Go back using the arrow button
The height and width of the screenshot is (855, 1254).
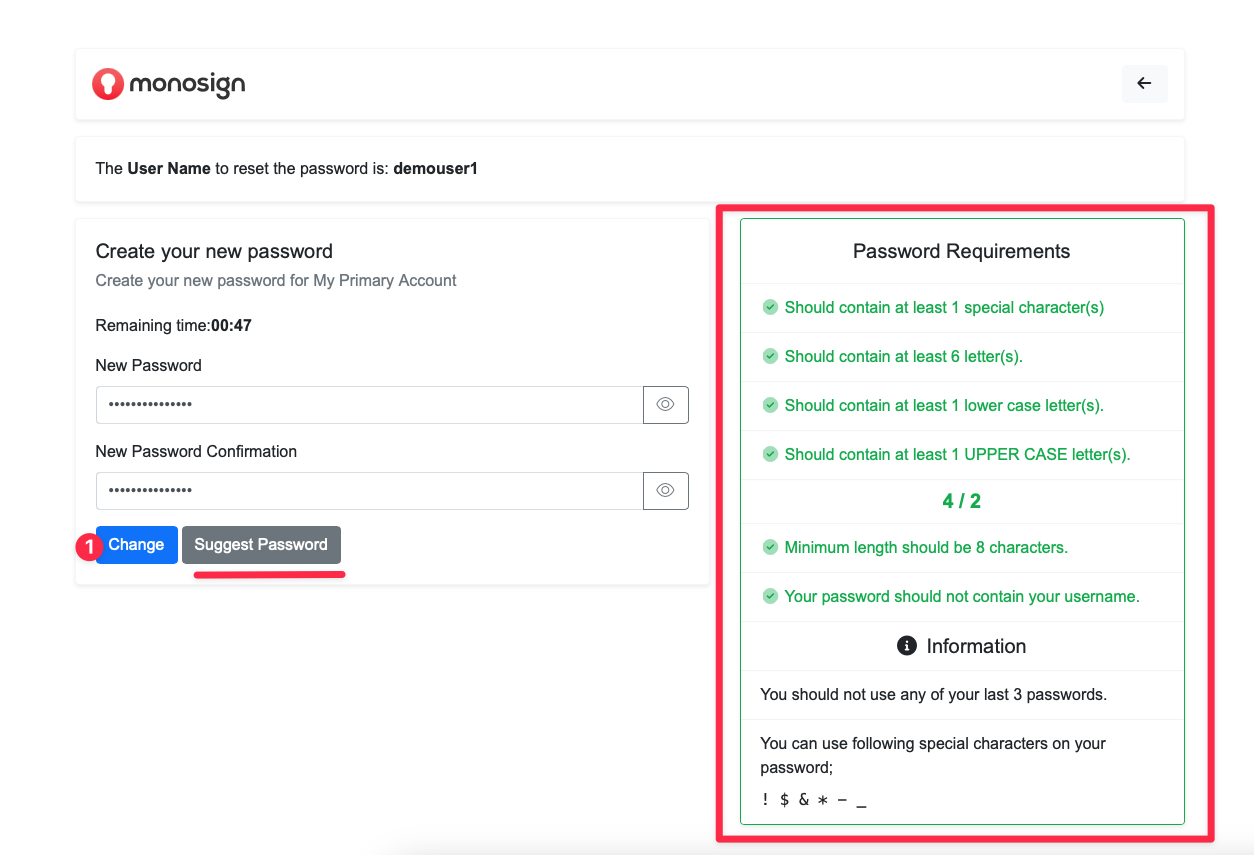[1144, 84]
